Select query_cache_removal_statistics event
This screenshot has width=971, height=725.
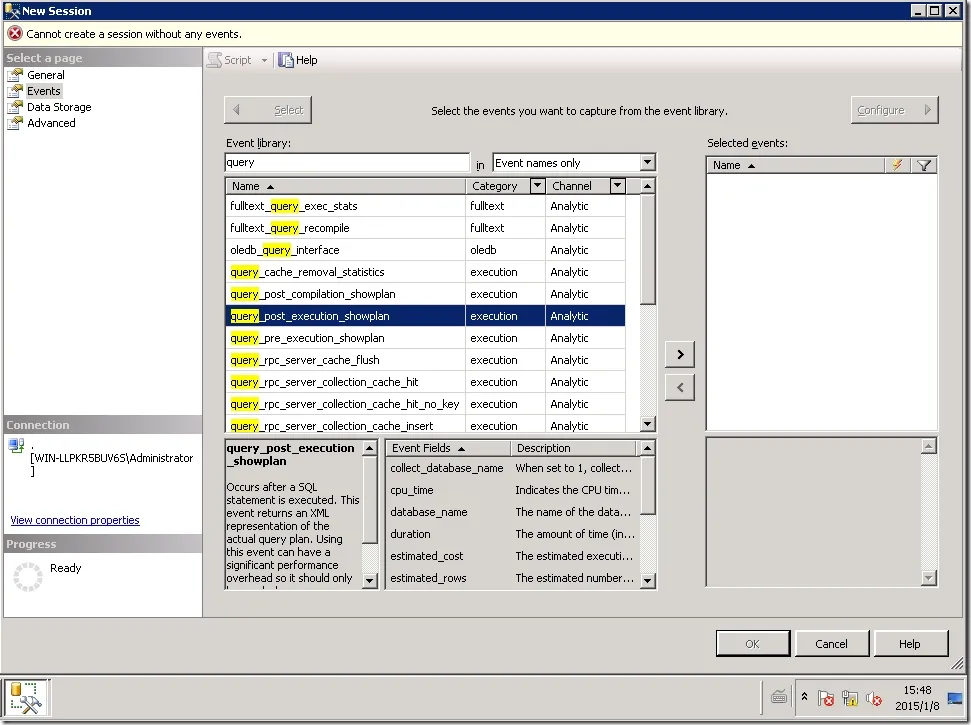[425, 272]
